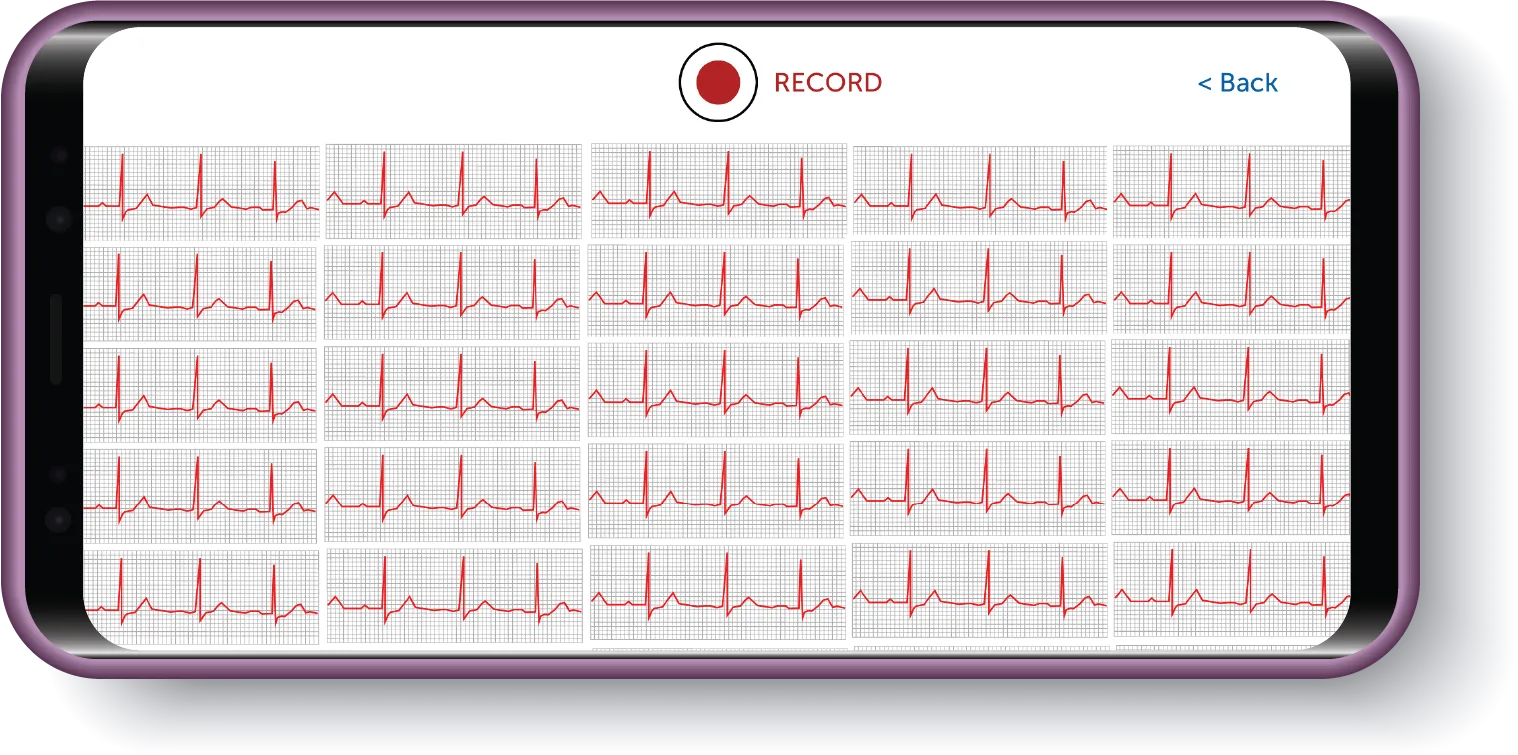Image resolution: width=1518 pixels, height=755 pixels.
Task: Open the ECG strip in the first row, third column
Action: point(718,191)
